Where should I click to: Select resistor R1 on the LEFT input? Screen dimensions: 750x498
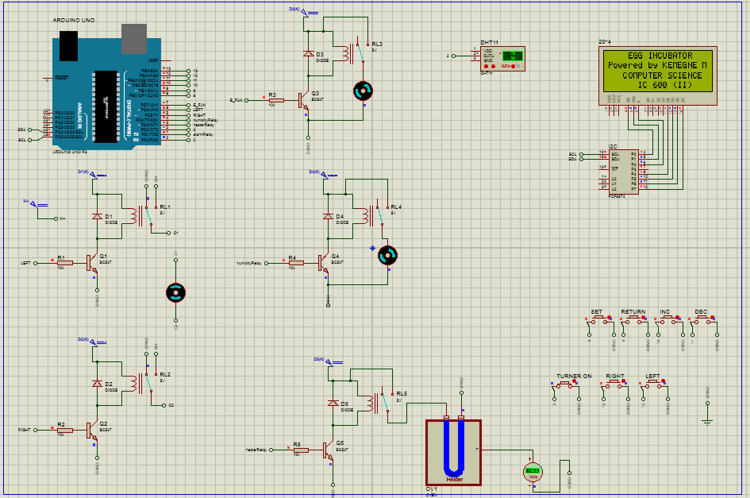(65, 263)
